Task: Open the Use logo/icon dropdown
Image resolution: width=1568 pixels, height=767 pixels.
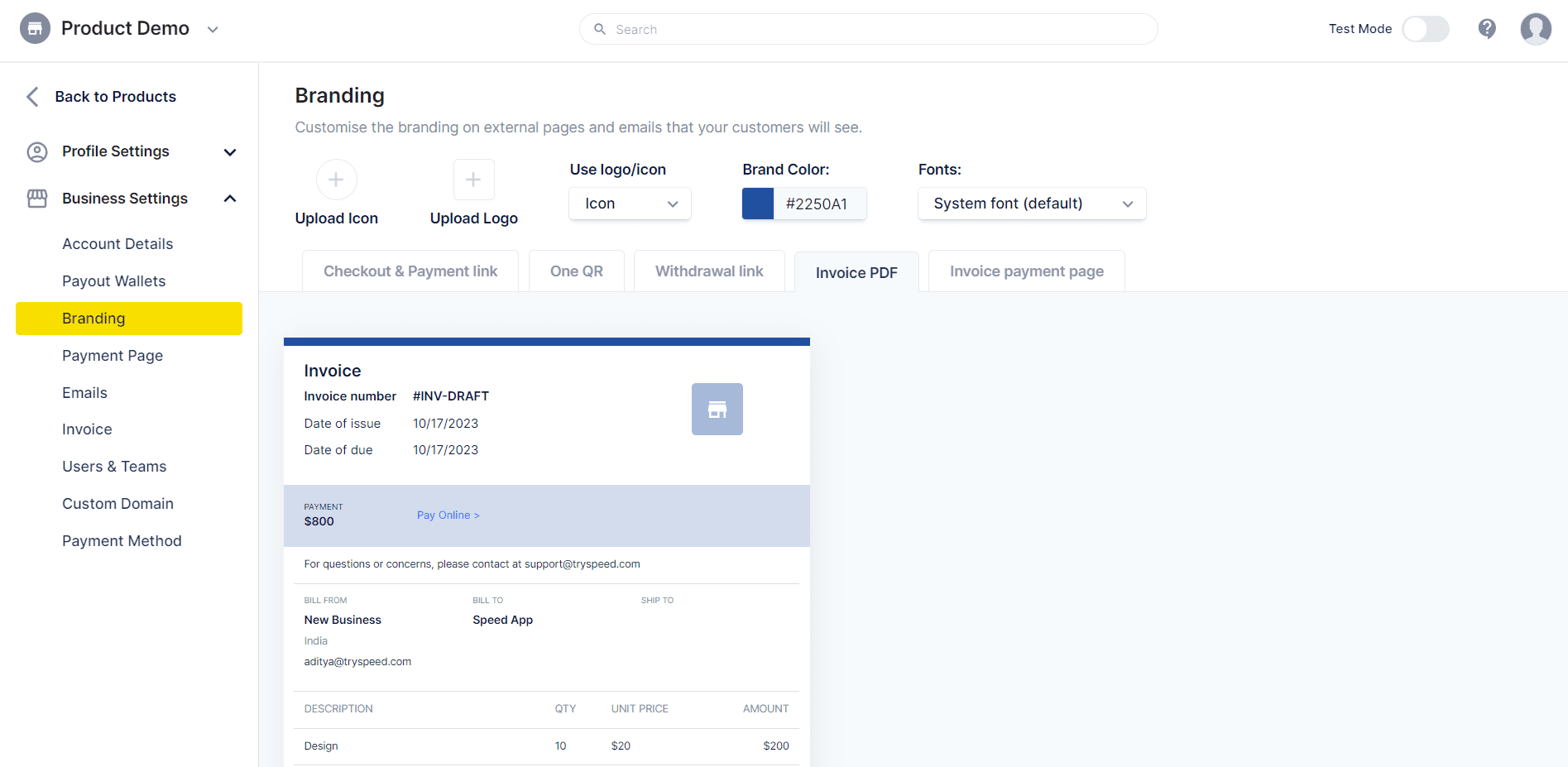Action: coord(629,203)
